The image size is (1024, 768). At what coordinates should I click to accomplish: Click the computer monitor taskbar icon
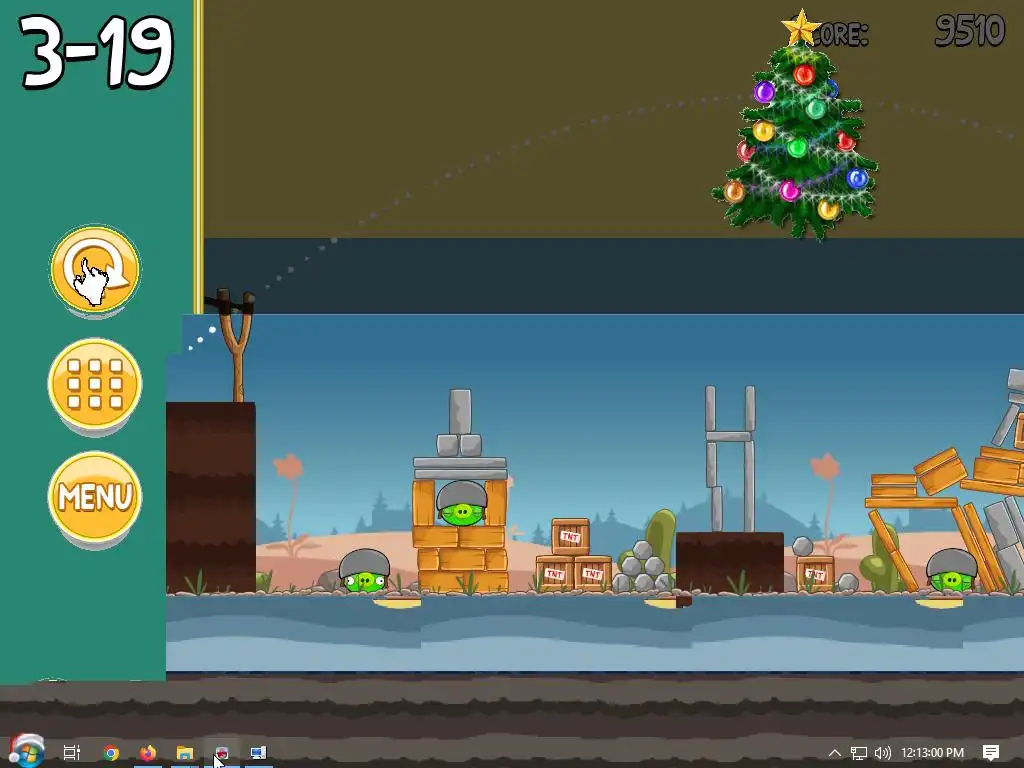(x=259, y=752)
